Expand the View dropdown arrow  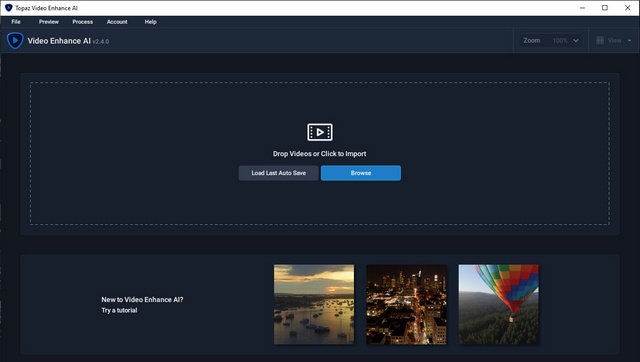(629, 40)
